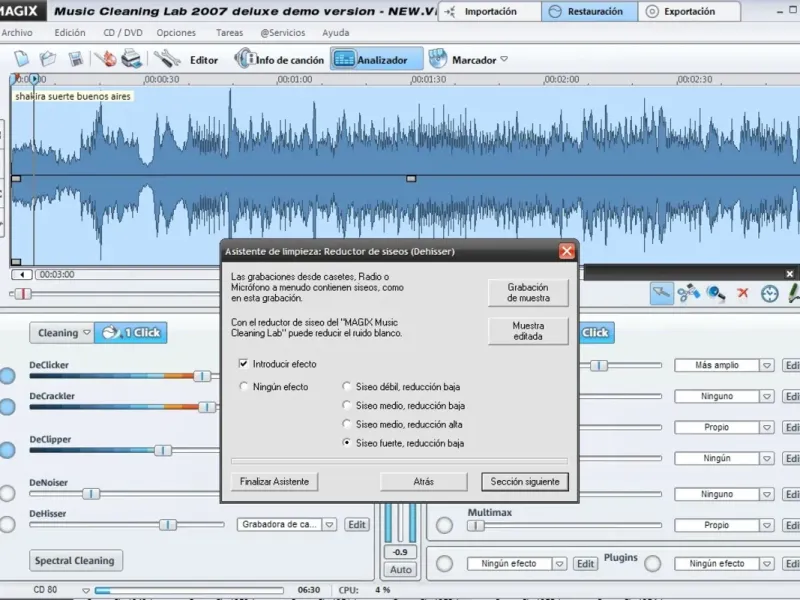Open Spectral Cleaning

76,561
